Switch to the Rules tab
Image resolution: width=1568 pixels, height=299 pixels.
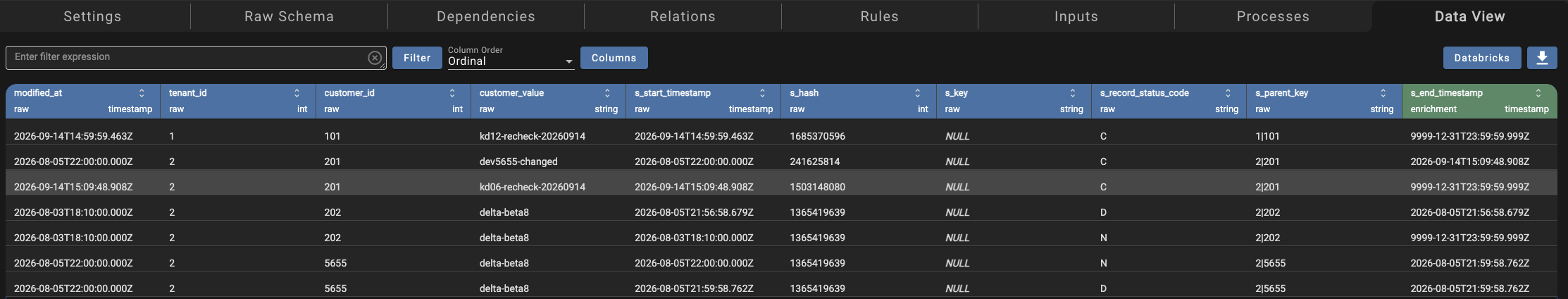point(880,16)
